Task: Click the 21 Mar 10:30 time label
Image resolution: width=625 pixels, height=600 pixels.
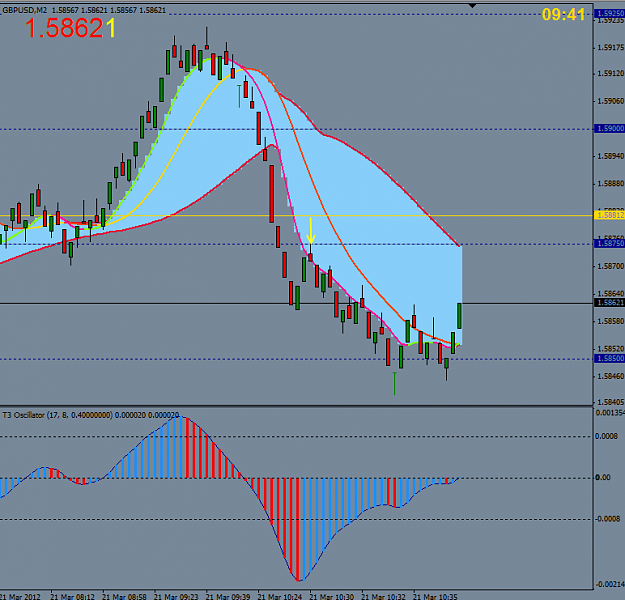Action: coord(332,596)
